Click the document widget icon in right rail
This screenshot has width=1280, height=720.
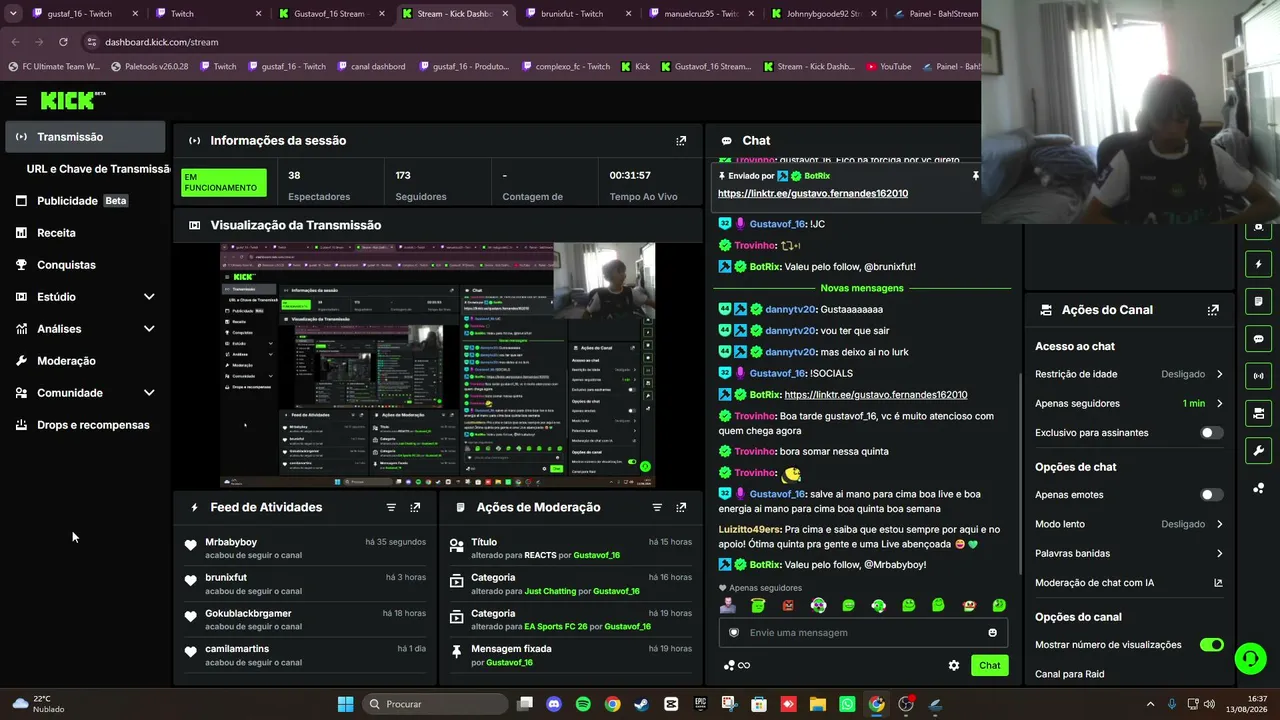(1259, 301)
